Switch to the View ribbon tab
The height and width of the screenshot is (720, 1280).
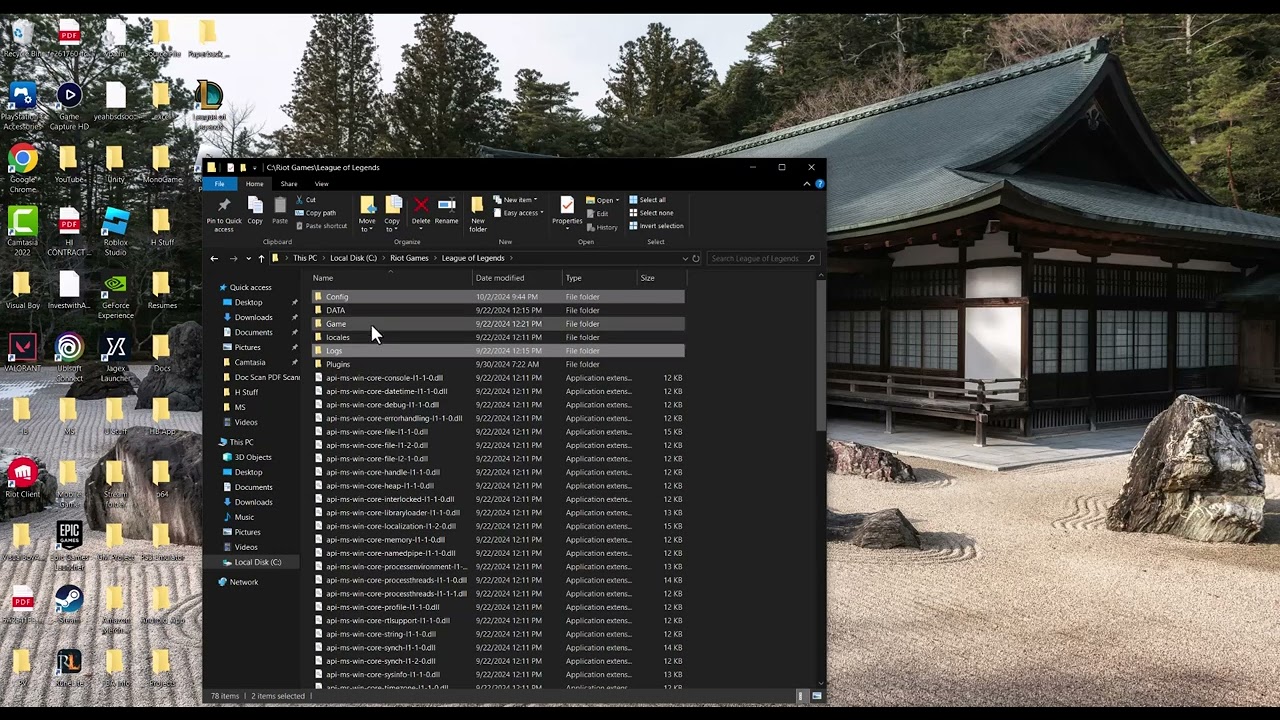click(322, 184)
